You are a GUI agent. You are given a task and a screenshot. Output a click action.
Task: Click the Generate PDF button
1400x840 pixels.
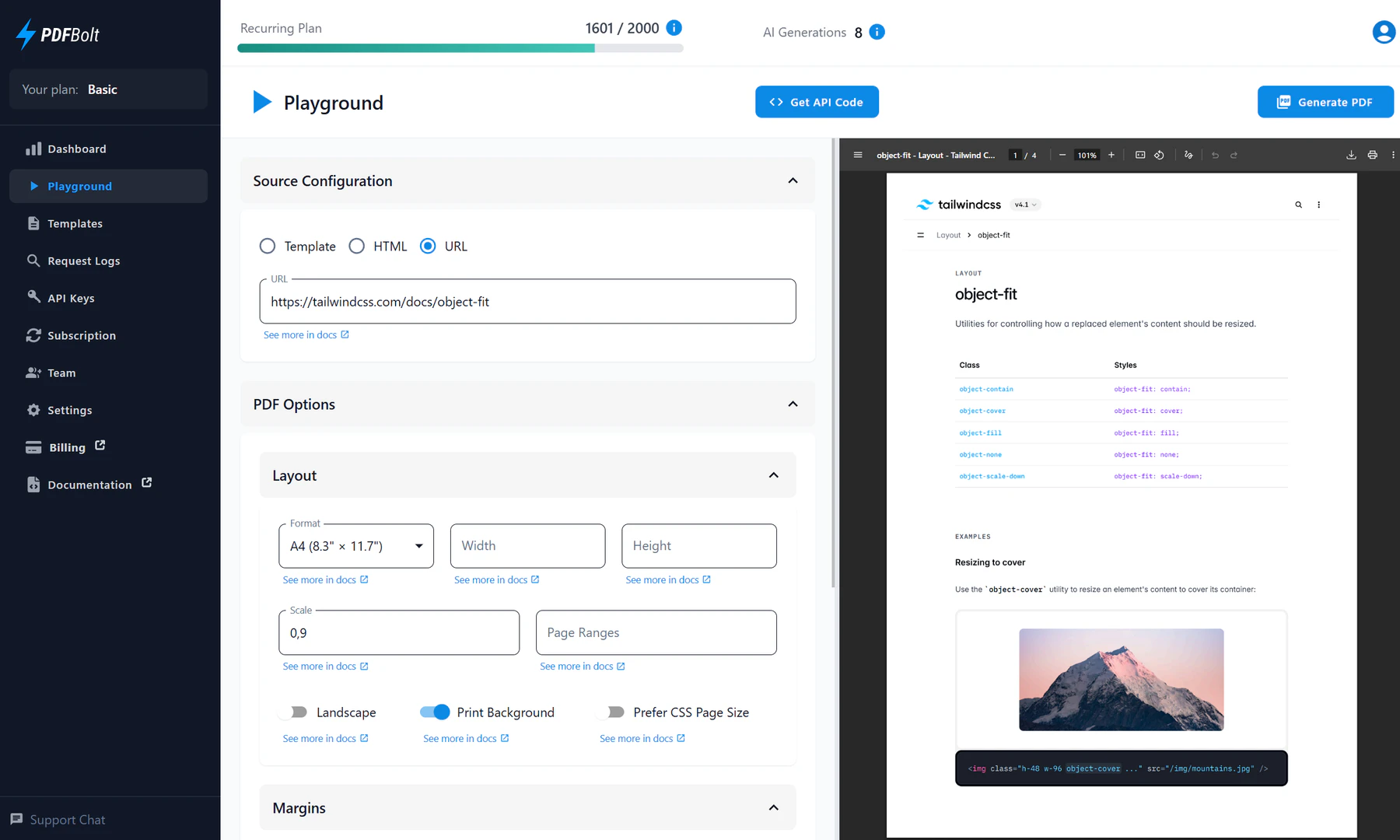(1325, 102)
